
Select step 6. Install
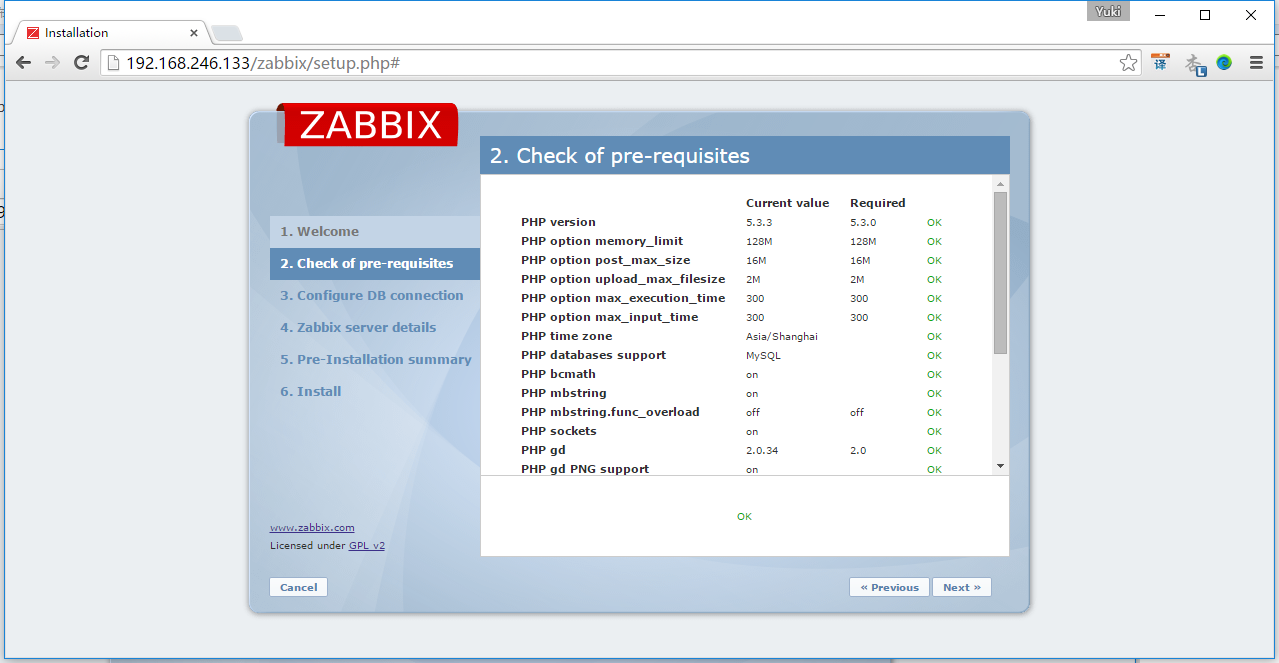coord(375,391)
